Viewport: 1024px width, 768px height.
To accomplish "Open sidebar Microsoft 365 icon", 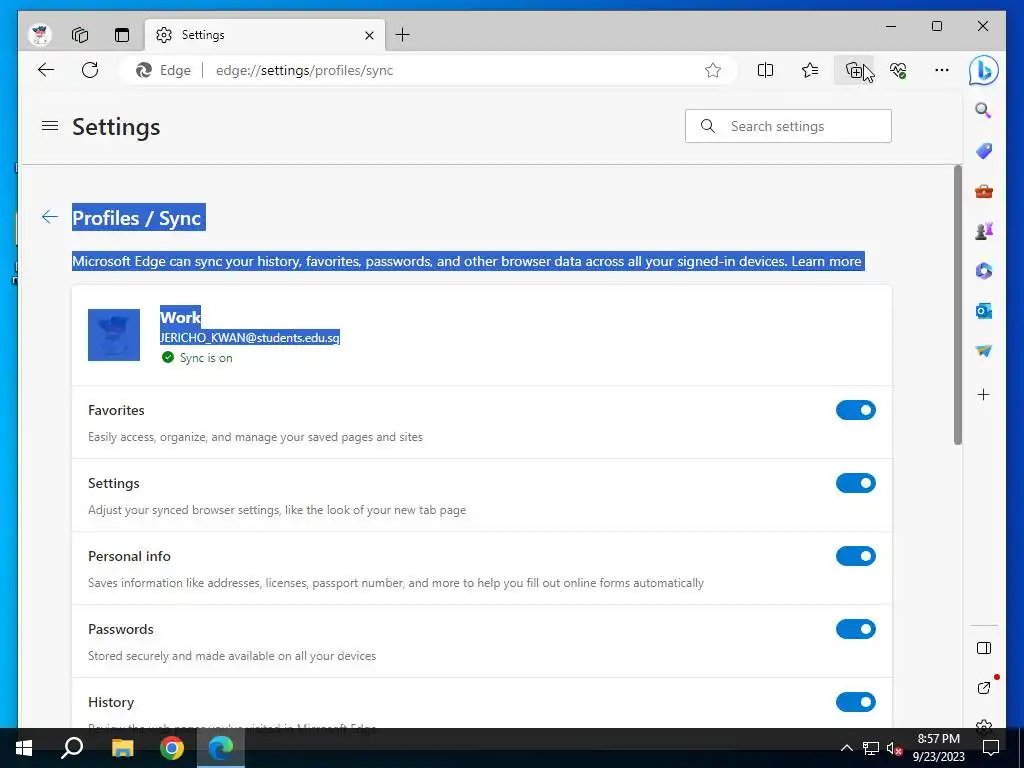I will [984, 270].
